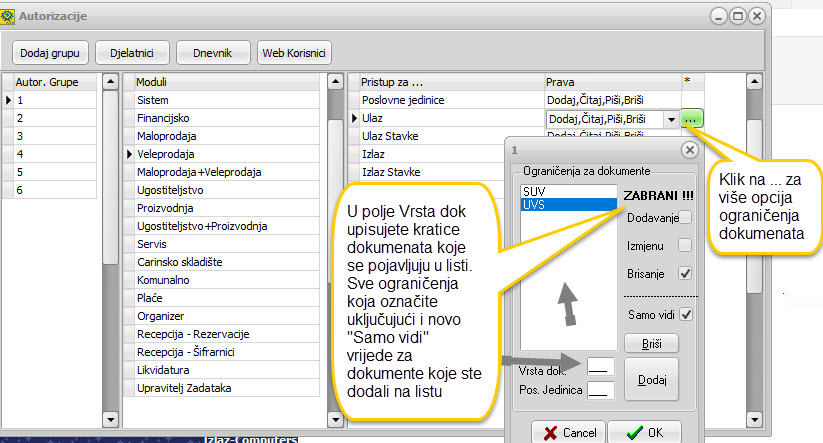Click the Vrsta dok input field
The image size is (823, 443).
tap(601, 369)
